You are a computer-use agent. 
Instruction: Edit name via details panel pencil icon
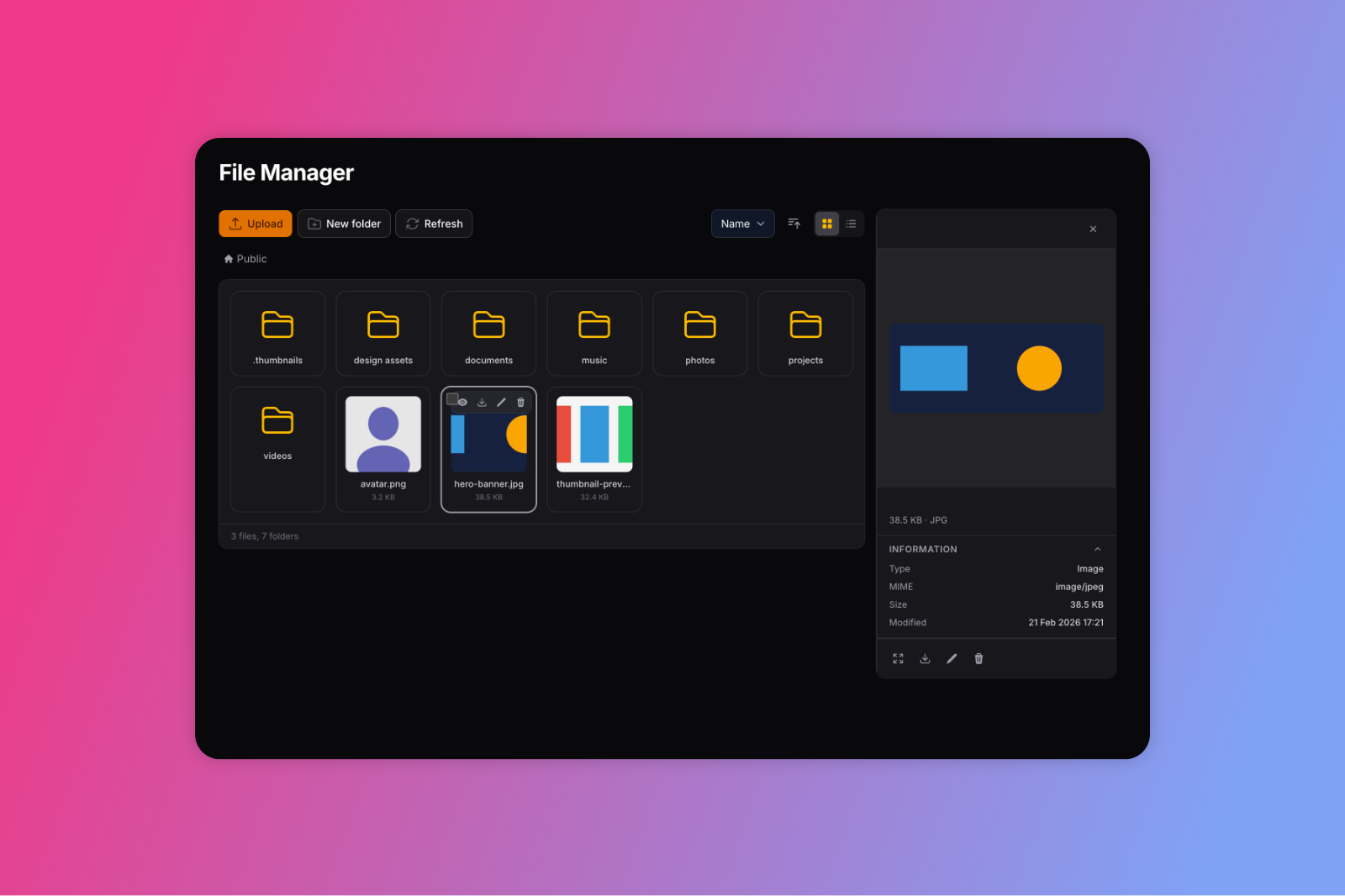(x=952, y=659)
